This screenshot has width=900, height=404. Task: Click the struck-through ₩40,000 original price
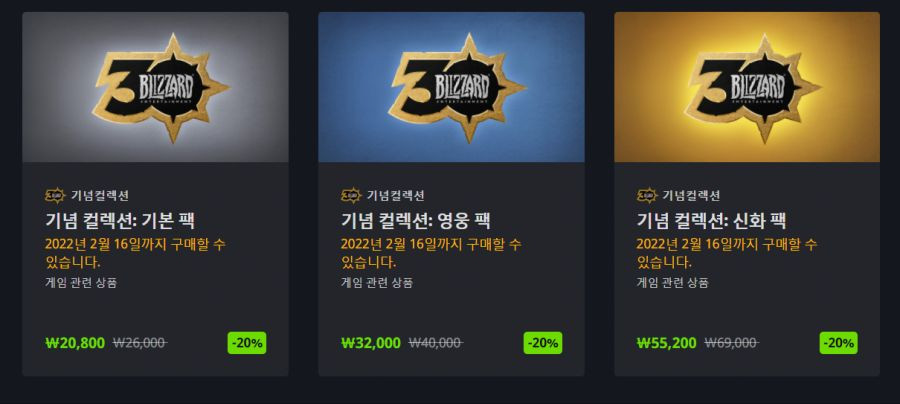click(436, 343)
